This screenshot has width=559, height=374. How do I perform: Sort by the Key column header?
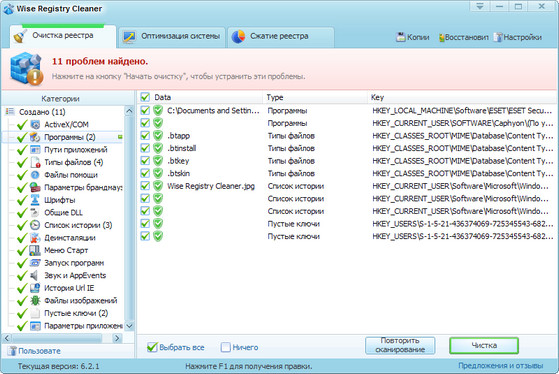pos(462,97)
